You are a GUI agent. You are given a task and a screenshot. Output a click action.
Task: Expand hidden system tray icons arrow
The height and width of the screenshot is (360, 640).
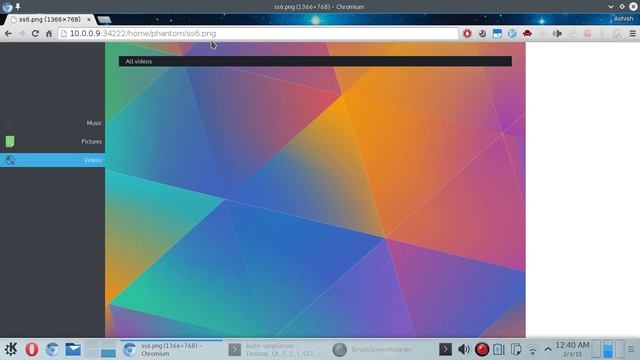[x=548, y=349]
